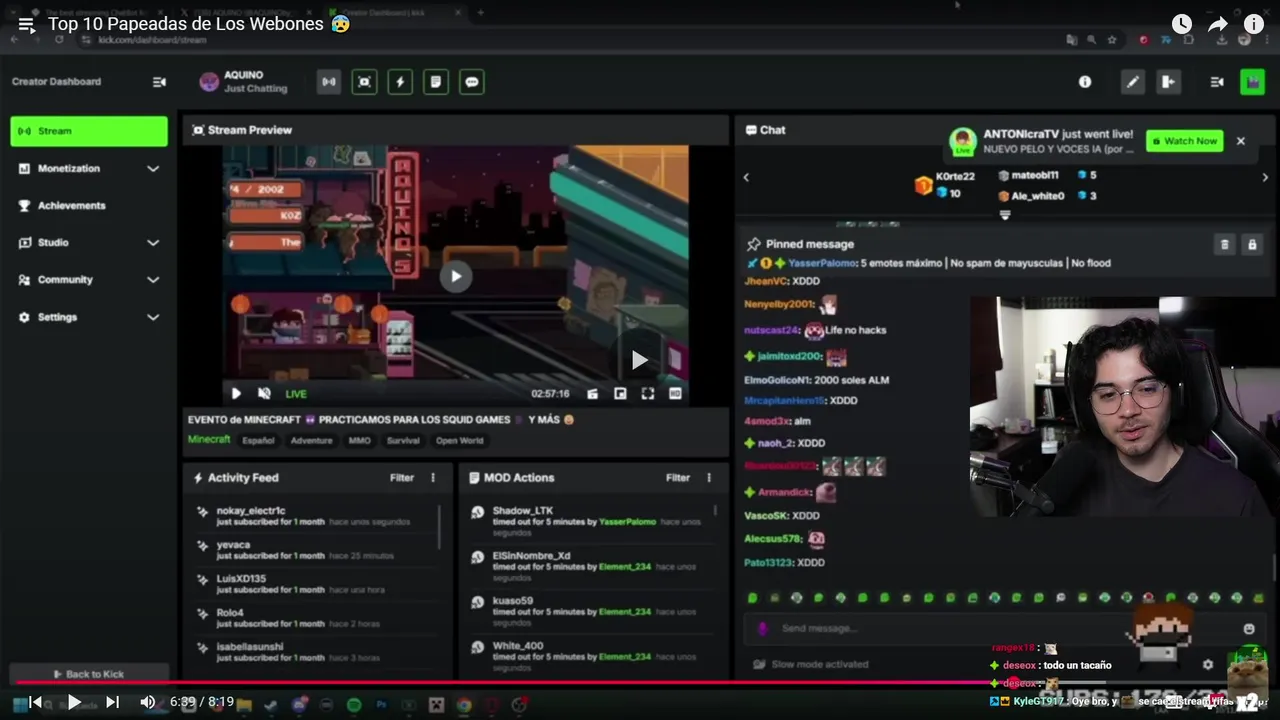Collapse the Creator Dashboard sidebar

click(159, 82)
